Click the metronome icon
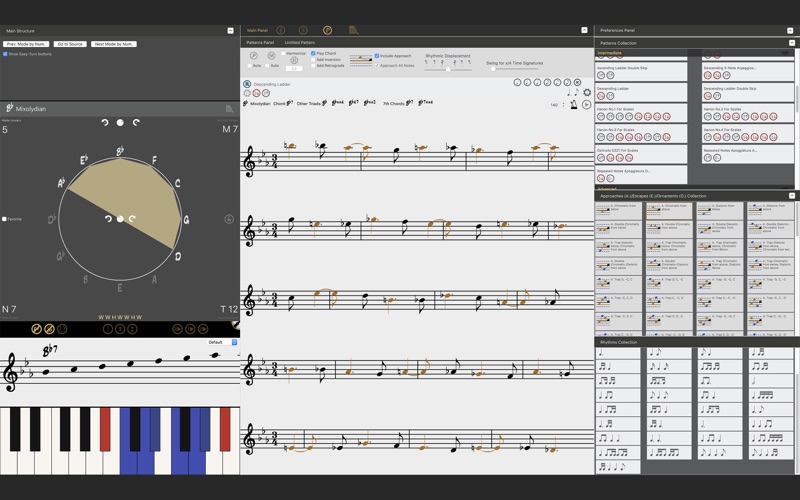Image resolution: width=800 pixels, height=500 pixels. [575, 104]
